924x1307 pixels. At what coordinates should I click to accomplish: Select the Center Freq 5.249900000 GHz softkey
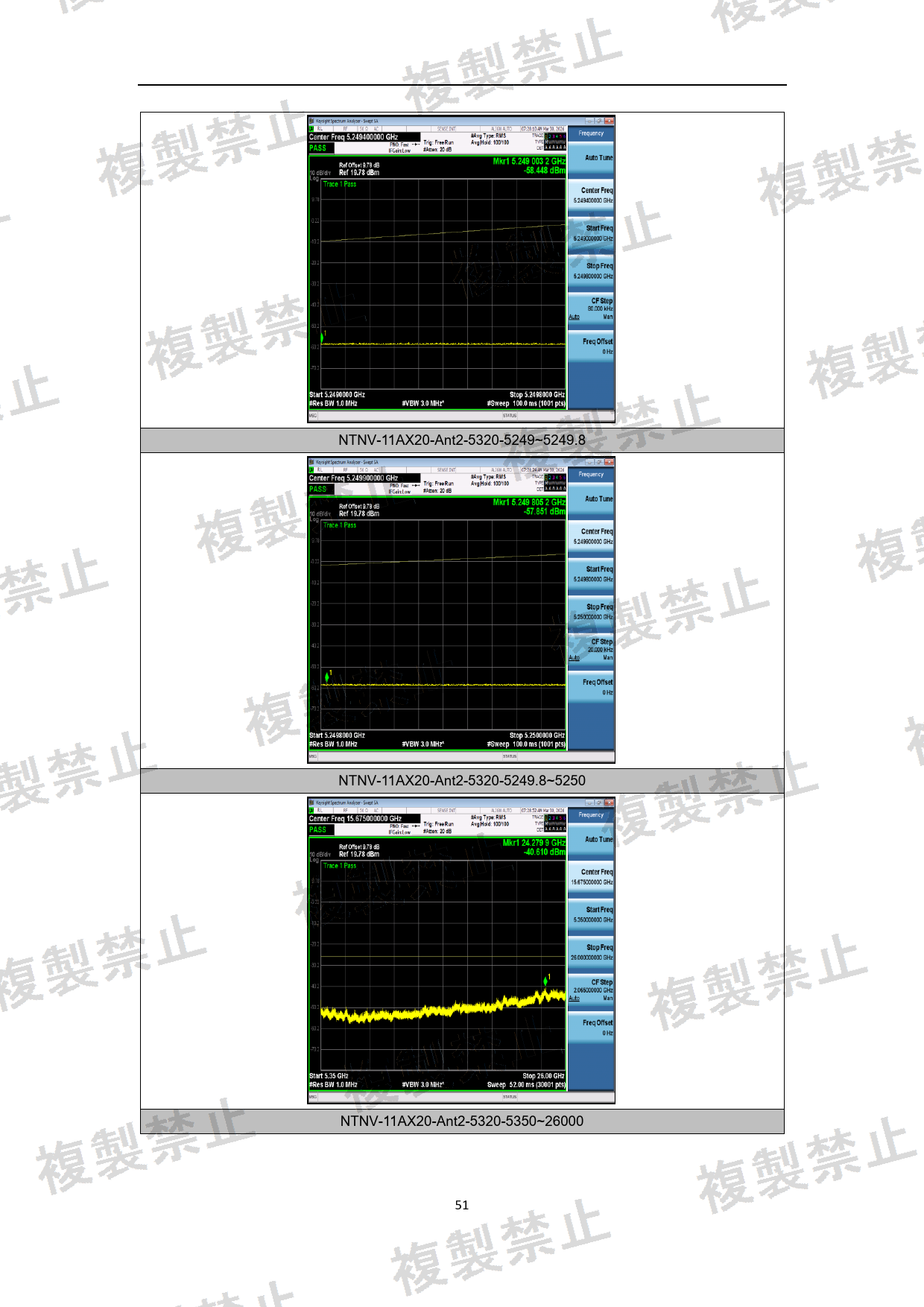pyautogui.click(x=591, y=537)
